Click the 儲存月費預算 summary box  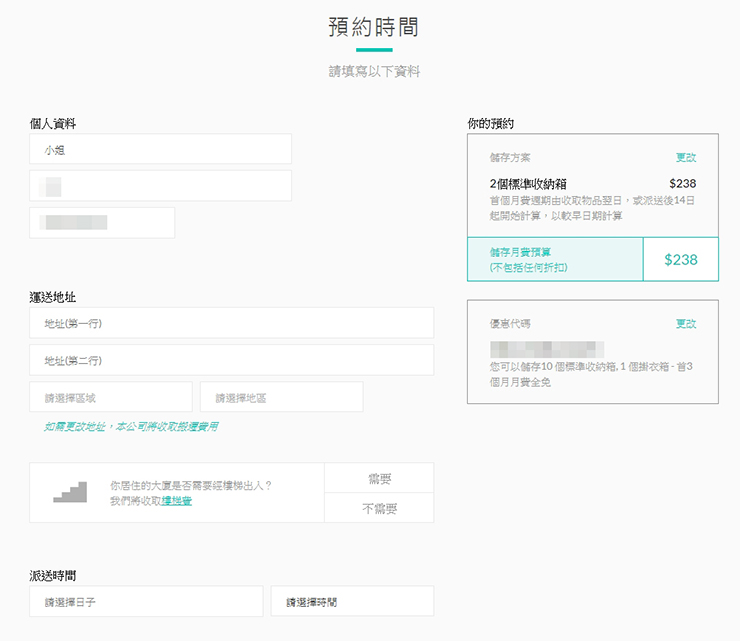[x=554, y=260]
